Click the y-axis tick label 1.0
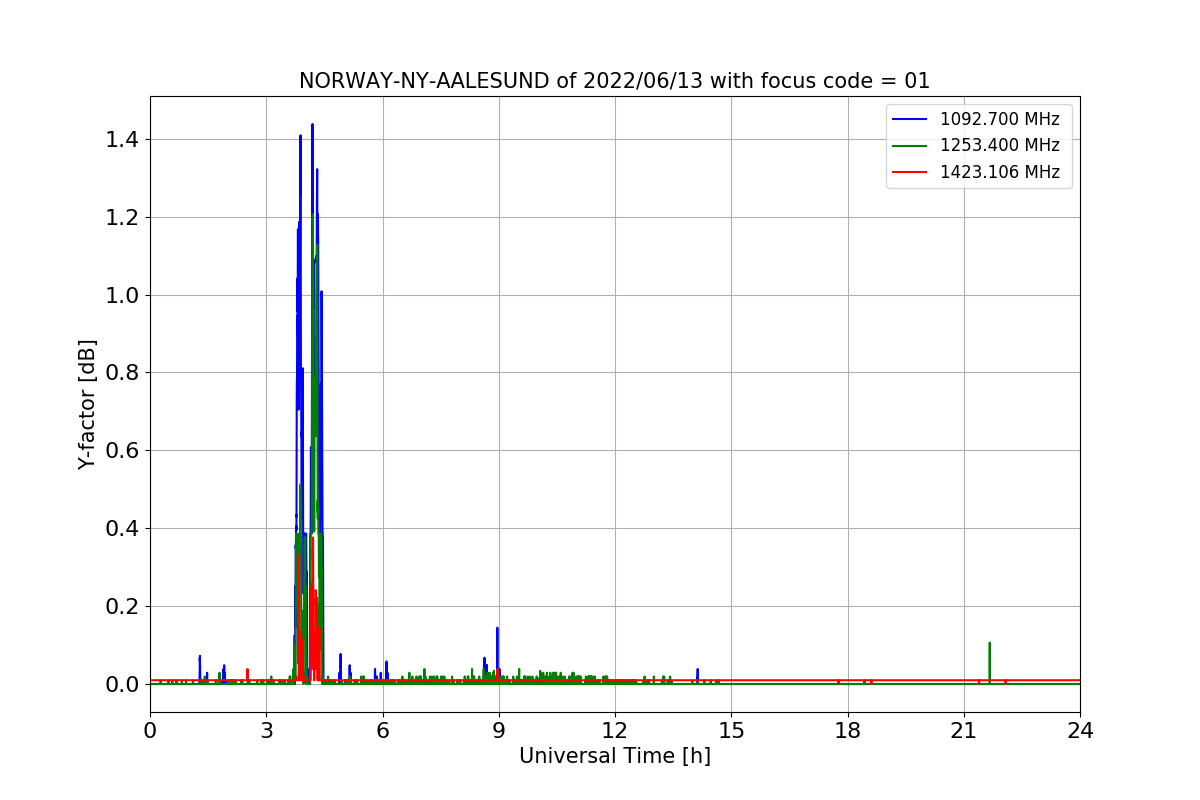Screen dimensions: 1200x800 pyautogui.click(x=121, y=295)
